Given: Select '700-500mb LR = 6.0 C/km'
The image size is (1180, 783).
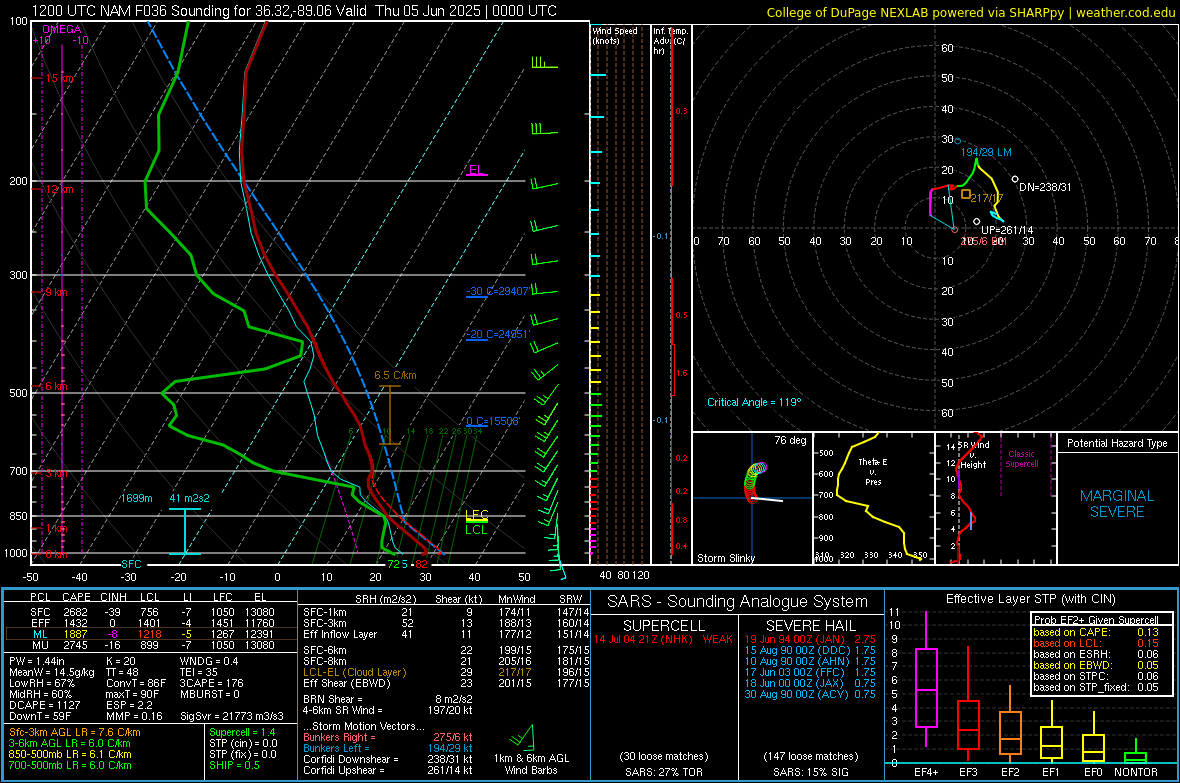Looking at the screenshot, I should click(x=70, y=765).
